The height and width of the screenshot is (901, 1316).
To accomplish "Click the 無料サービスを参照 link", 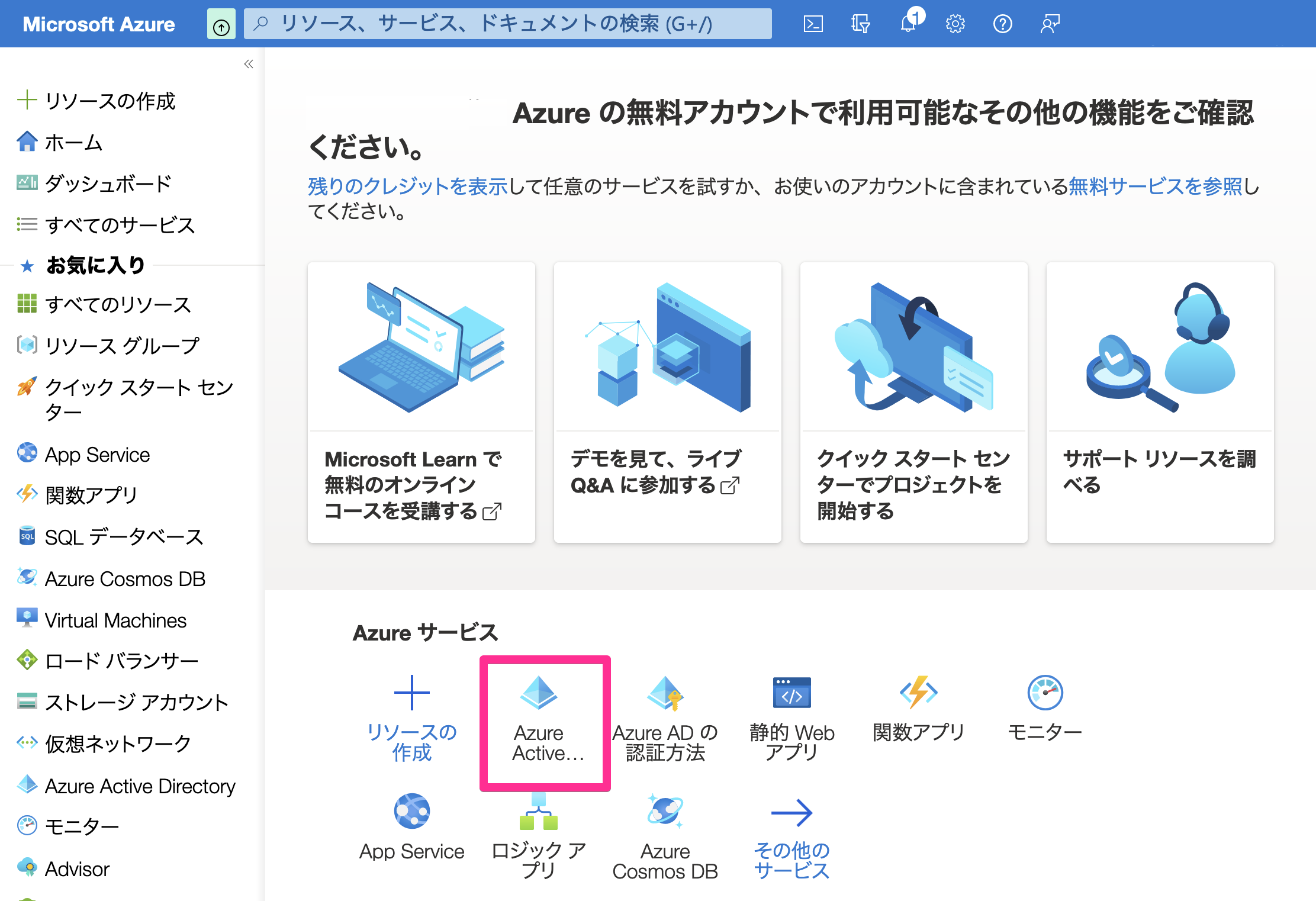I will (1155, 186).
